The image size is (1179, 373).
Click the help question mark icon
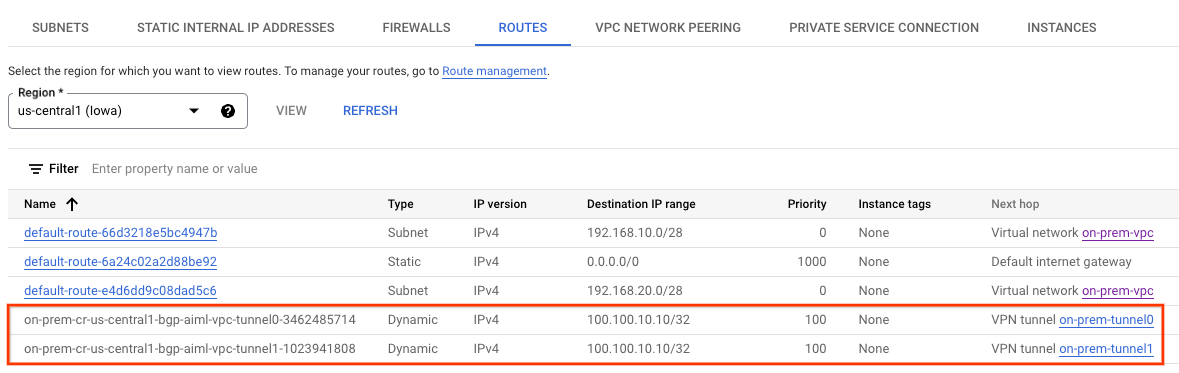pos(229,111)
